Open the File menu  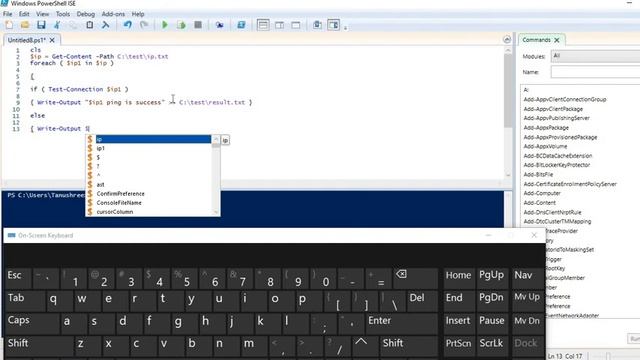click(7, 14)
